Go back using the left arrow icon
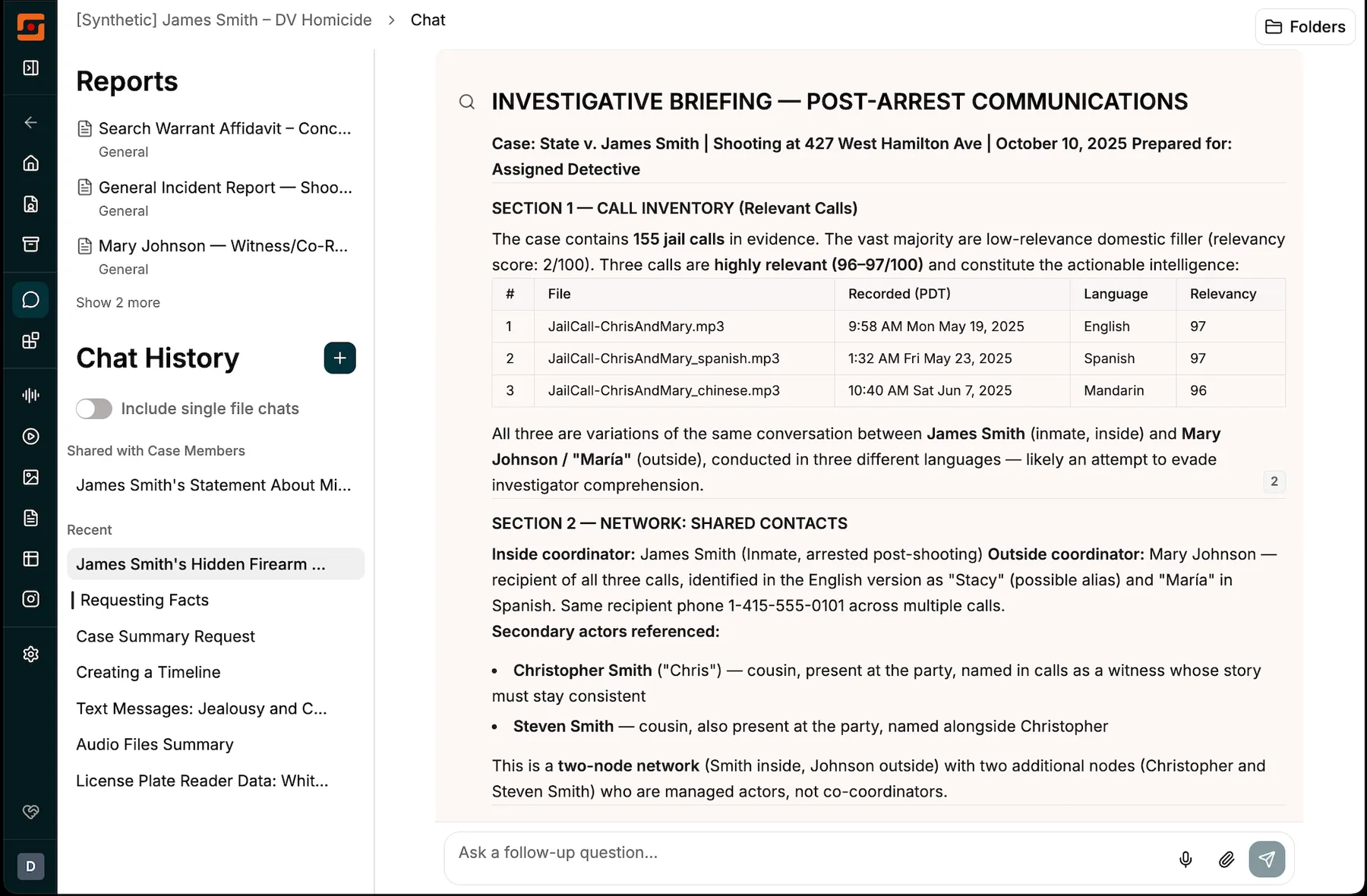1367x896 pixels. click(x=30, y=122)
